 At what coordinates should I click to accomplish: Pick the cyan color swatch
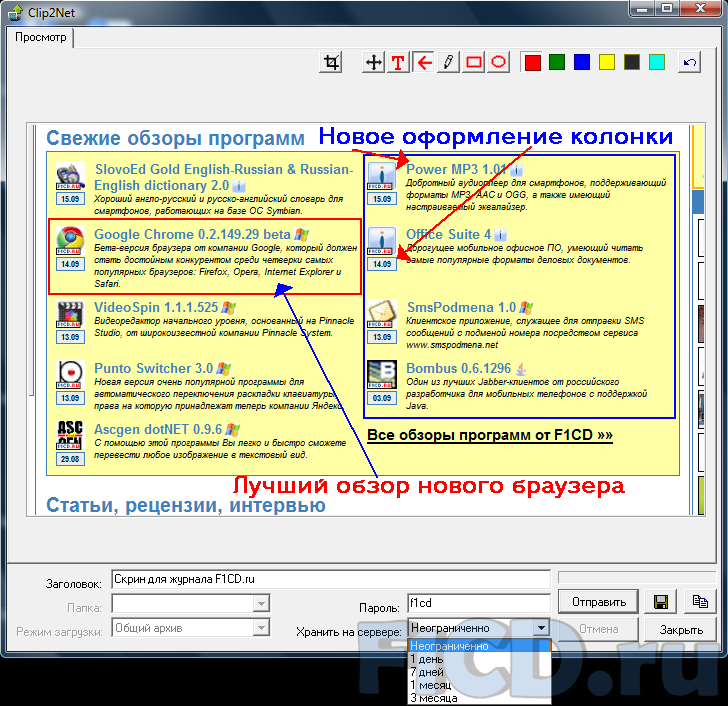point(656,62)
